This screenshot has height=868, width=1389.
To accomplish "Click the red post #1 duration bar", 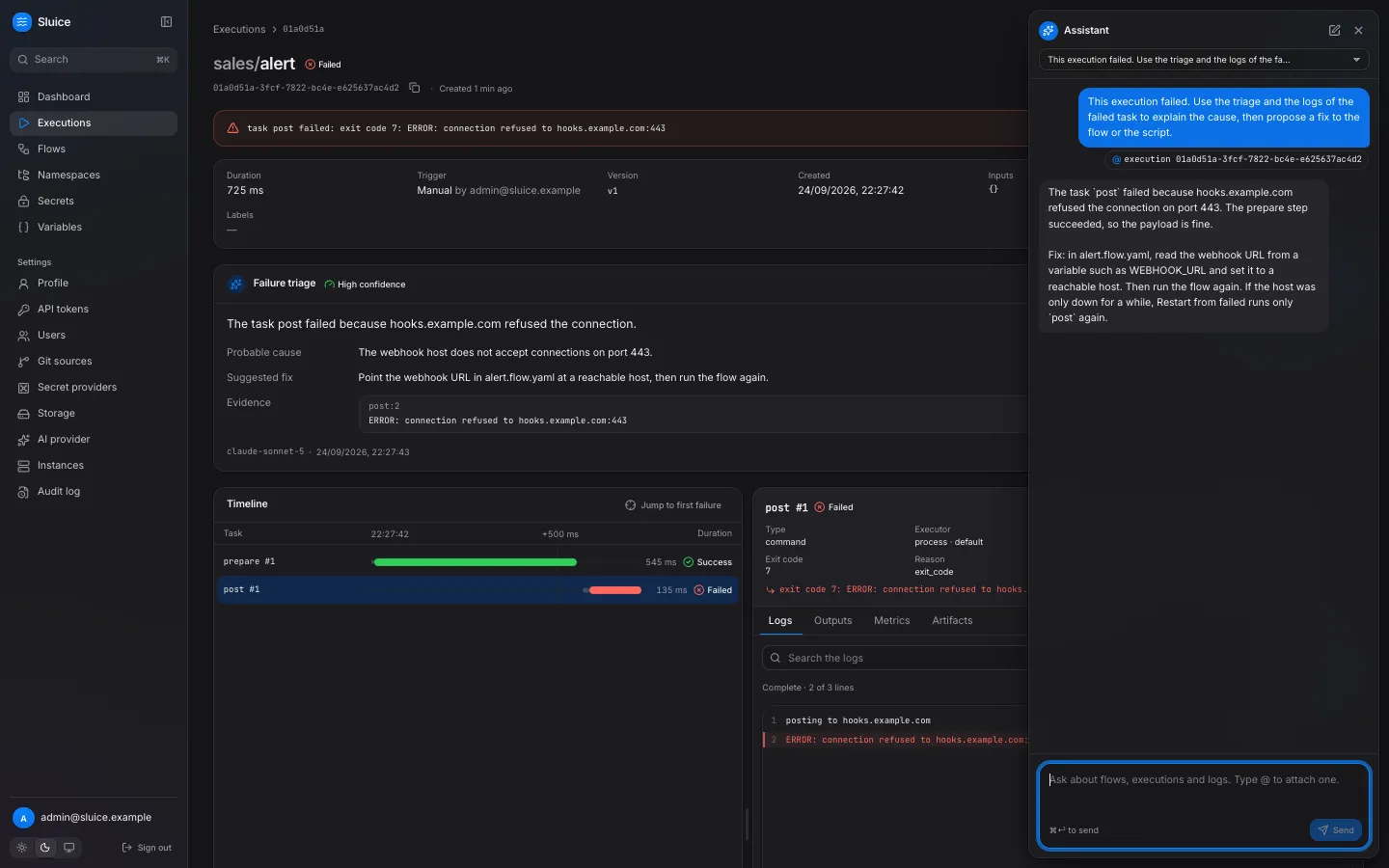I will click(x=613, y=590).
